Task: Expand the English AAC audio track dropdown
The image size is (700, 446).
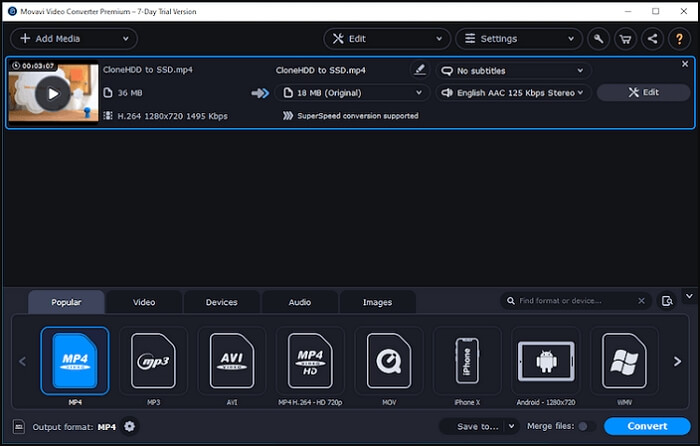Action: [x=514, y=93]
